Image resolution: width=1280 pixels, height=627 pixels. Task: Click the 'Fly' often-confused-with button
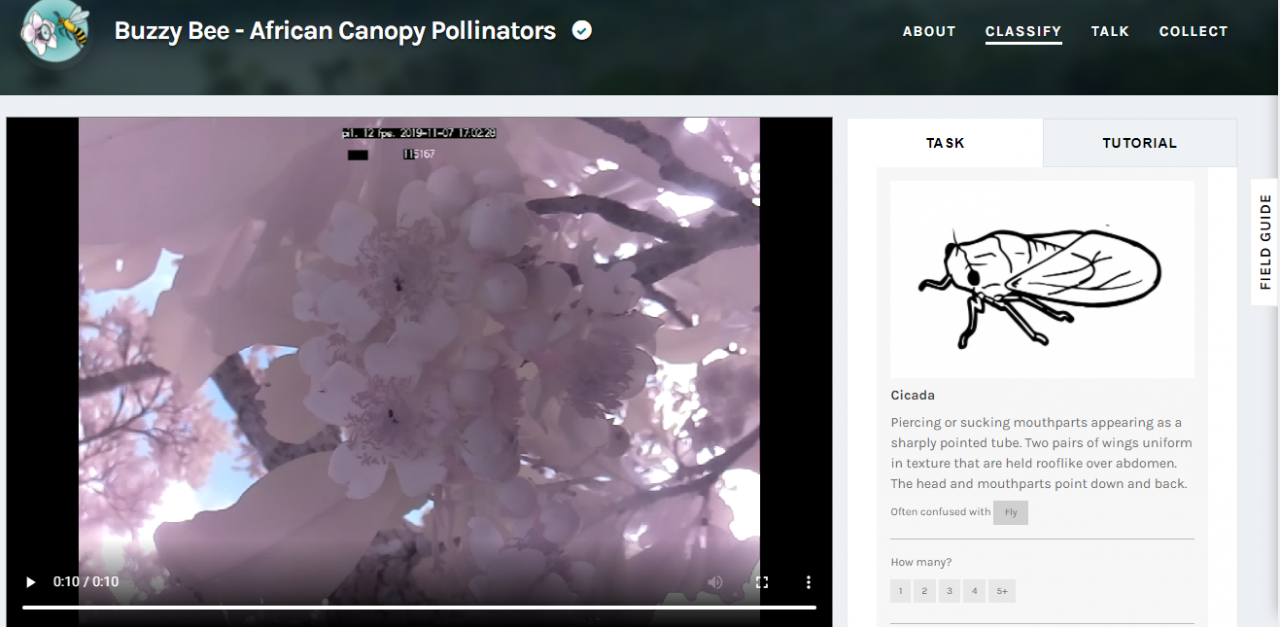1010,512
